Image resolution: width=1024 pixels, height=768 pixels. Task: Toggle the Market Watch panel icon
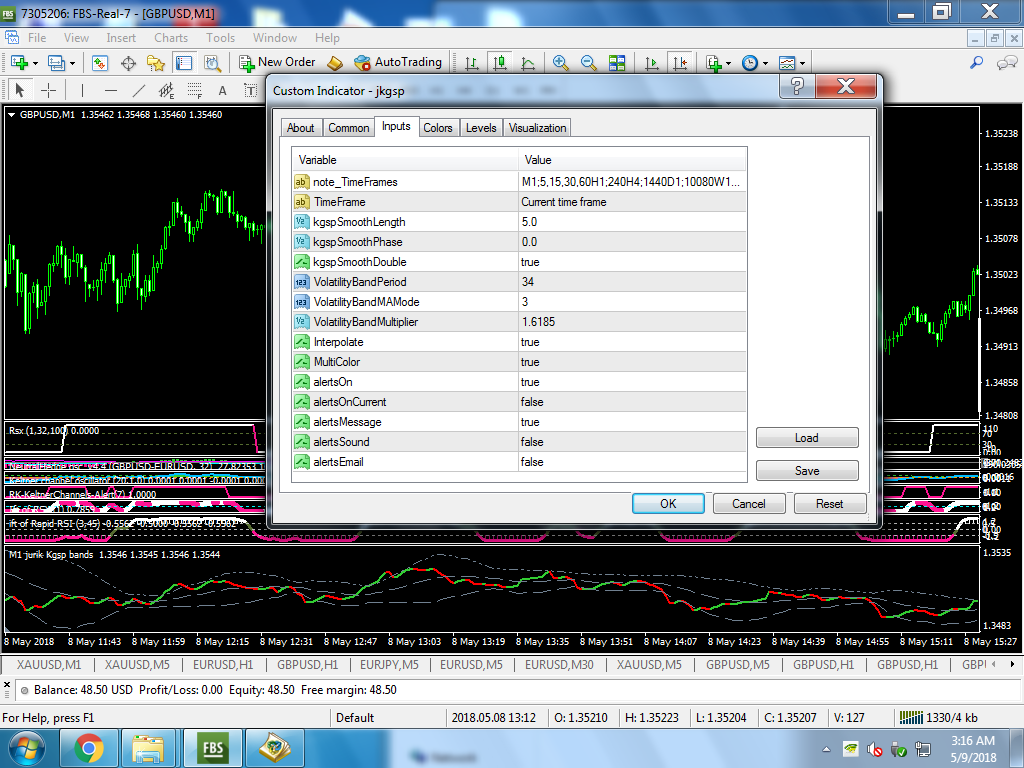99,63
